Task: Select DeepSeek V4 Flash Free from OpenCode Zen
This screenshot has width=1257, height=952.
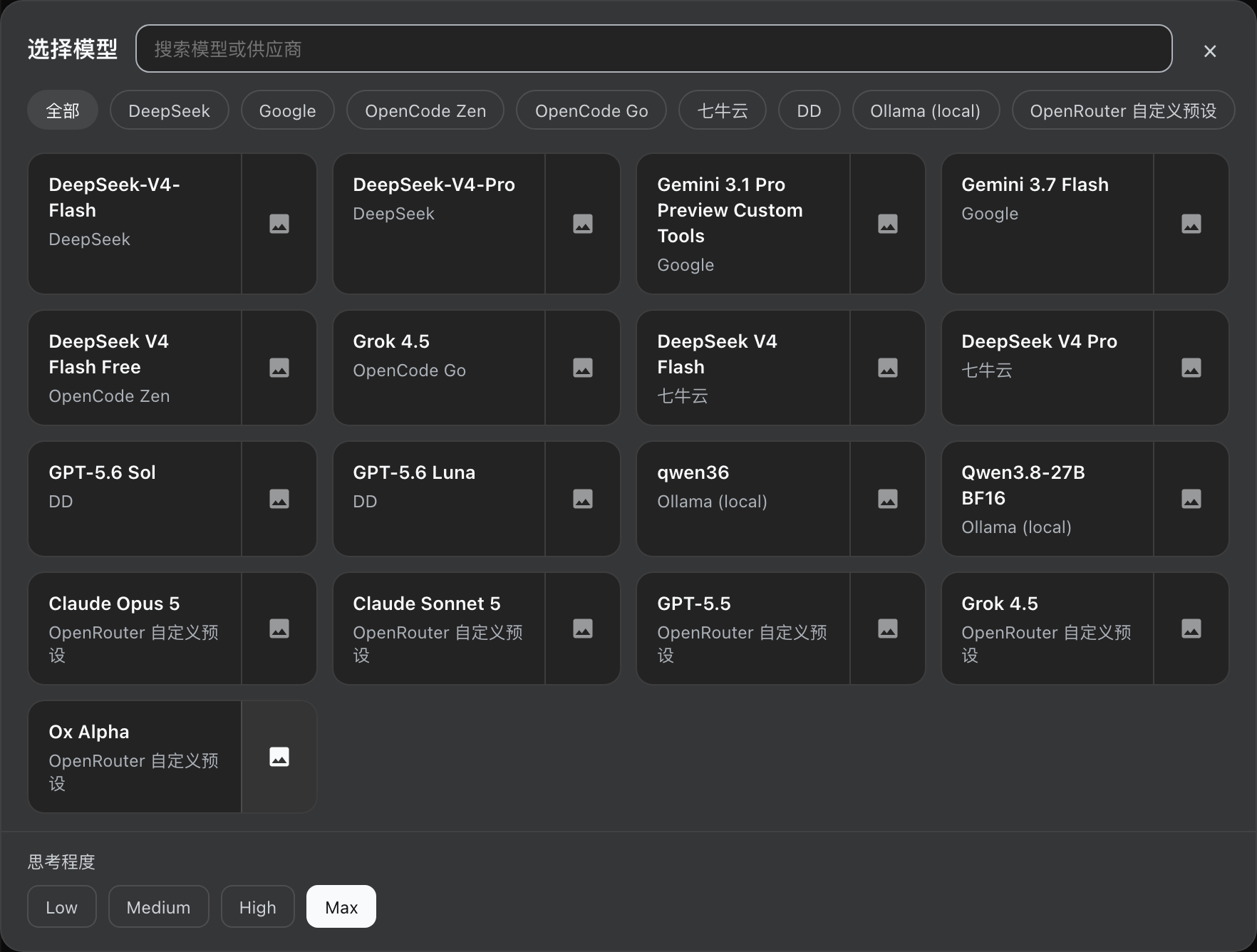Action: 135,368
